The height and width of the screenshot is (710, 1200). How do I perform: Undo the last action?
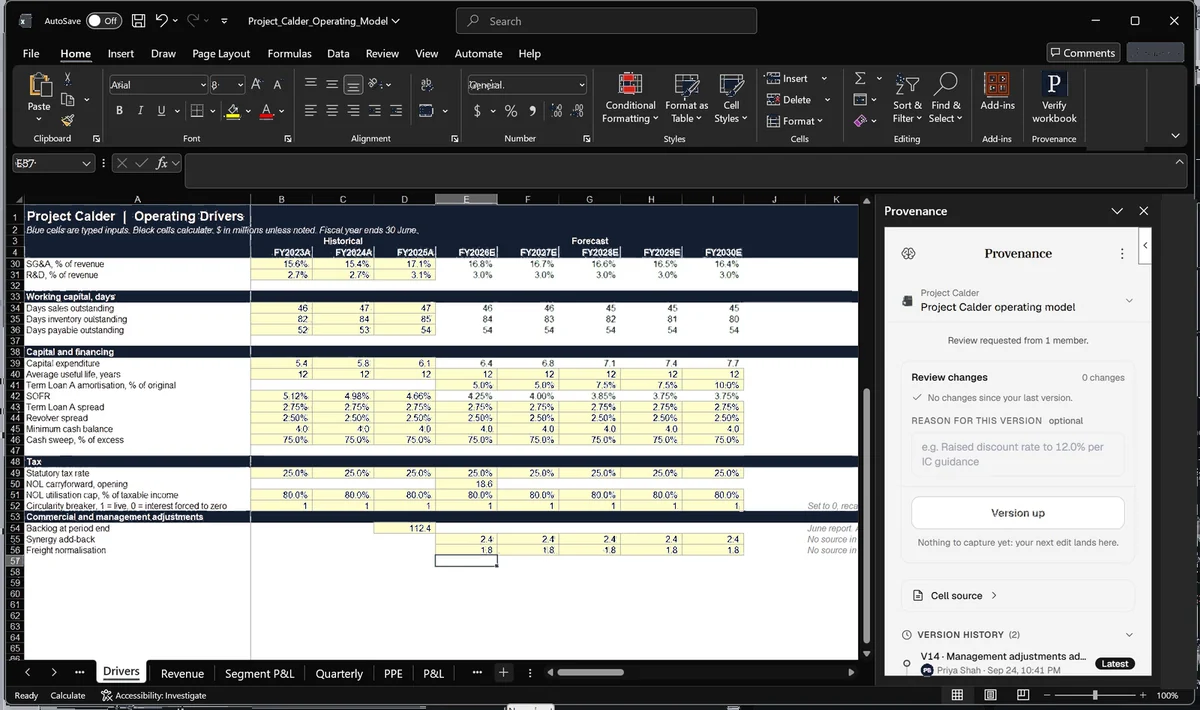pyautogui.click(x=163, y=20)
